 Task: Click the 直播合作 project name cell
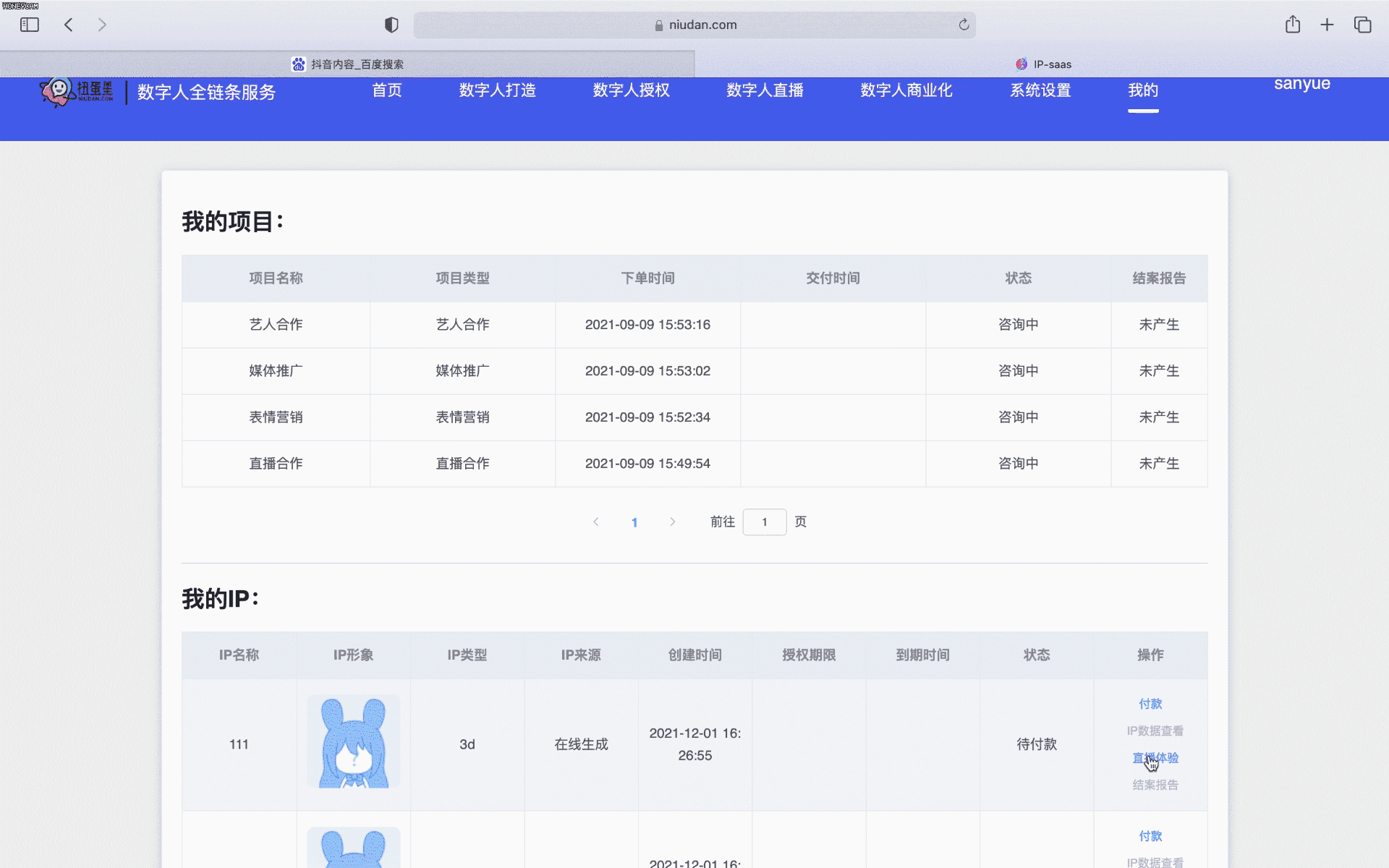(276, 464)
